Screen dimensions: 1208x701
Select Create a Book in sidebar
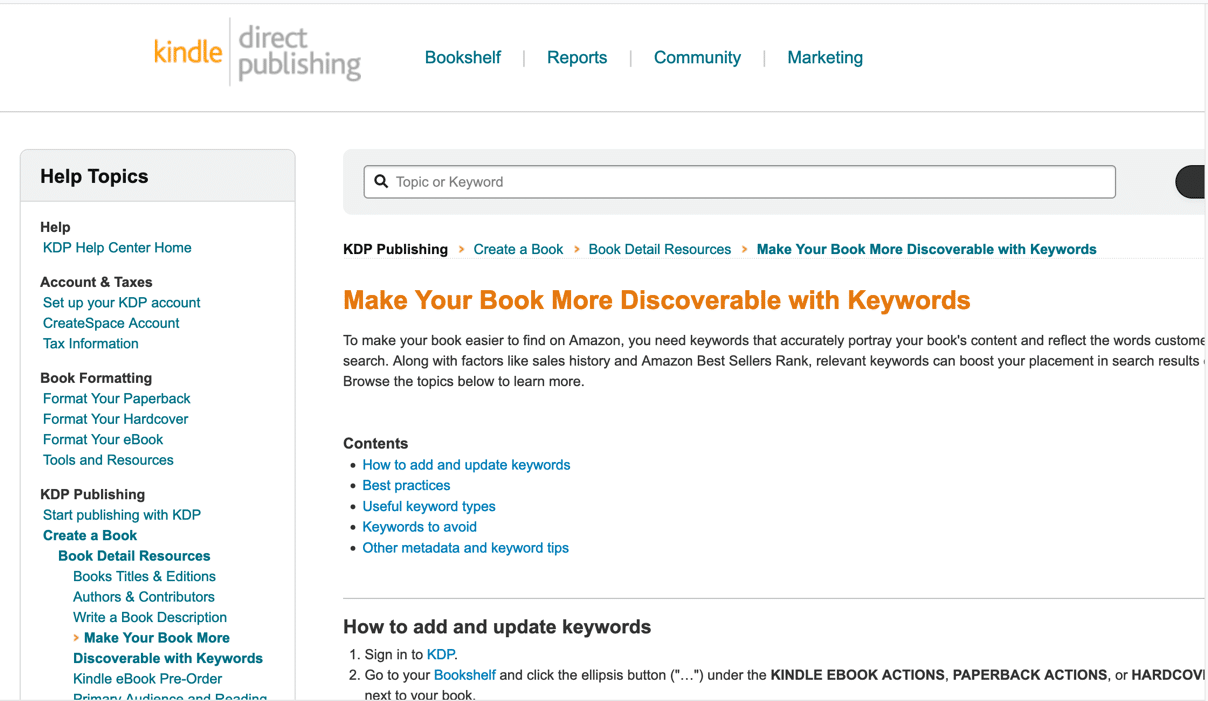tap(90, 536)
